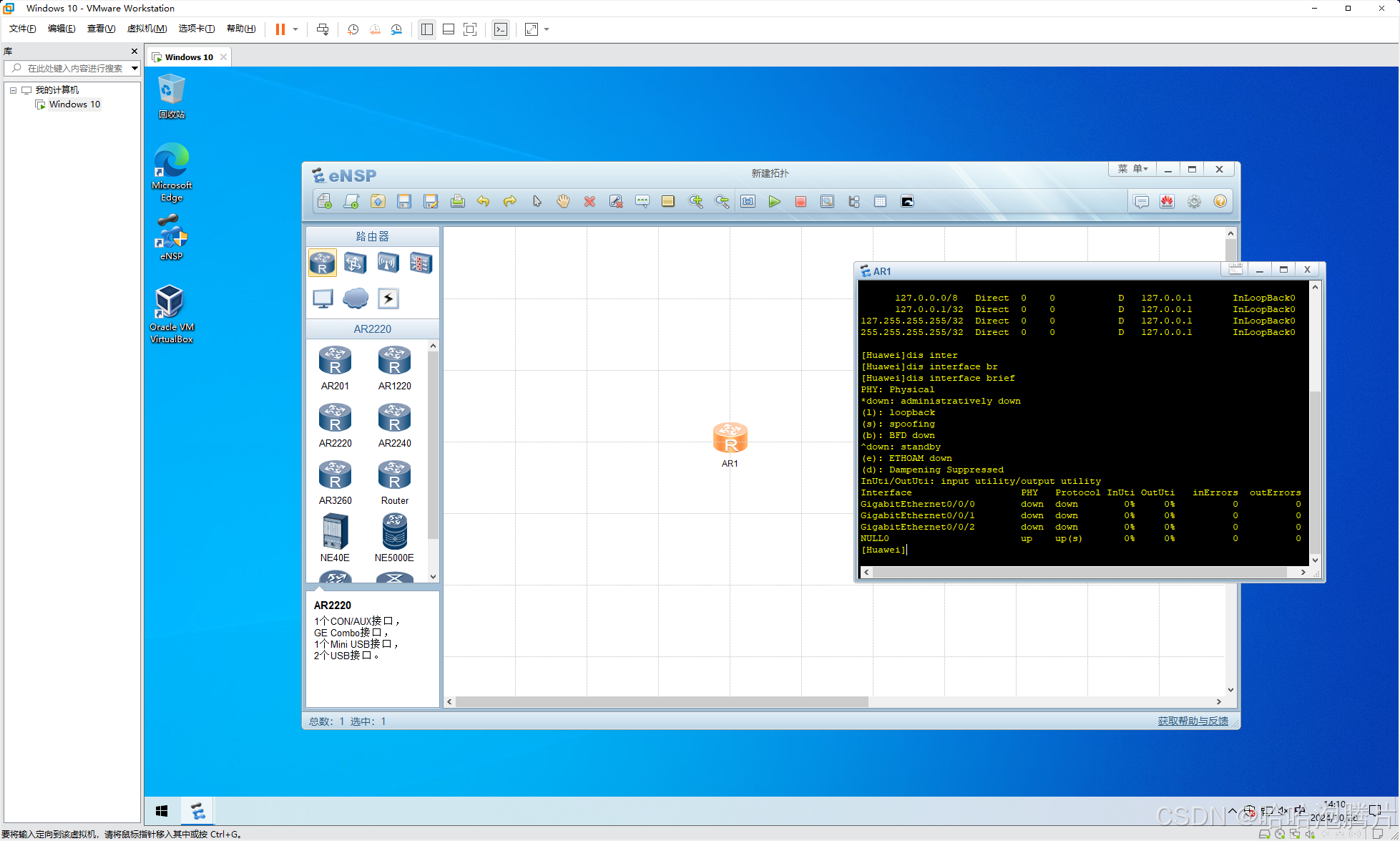Click the red X delete tool

pos(589,202)
